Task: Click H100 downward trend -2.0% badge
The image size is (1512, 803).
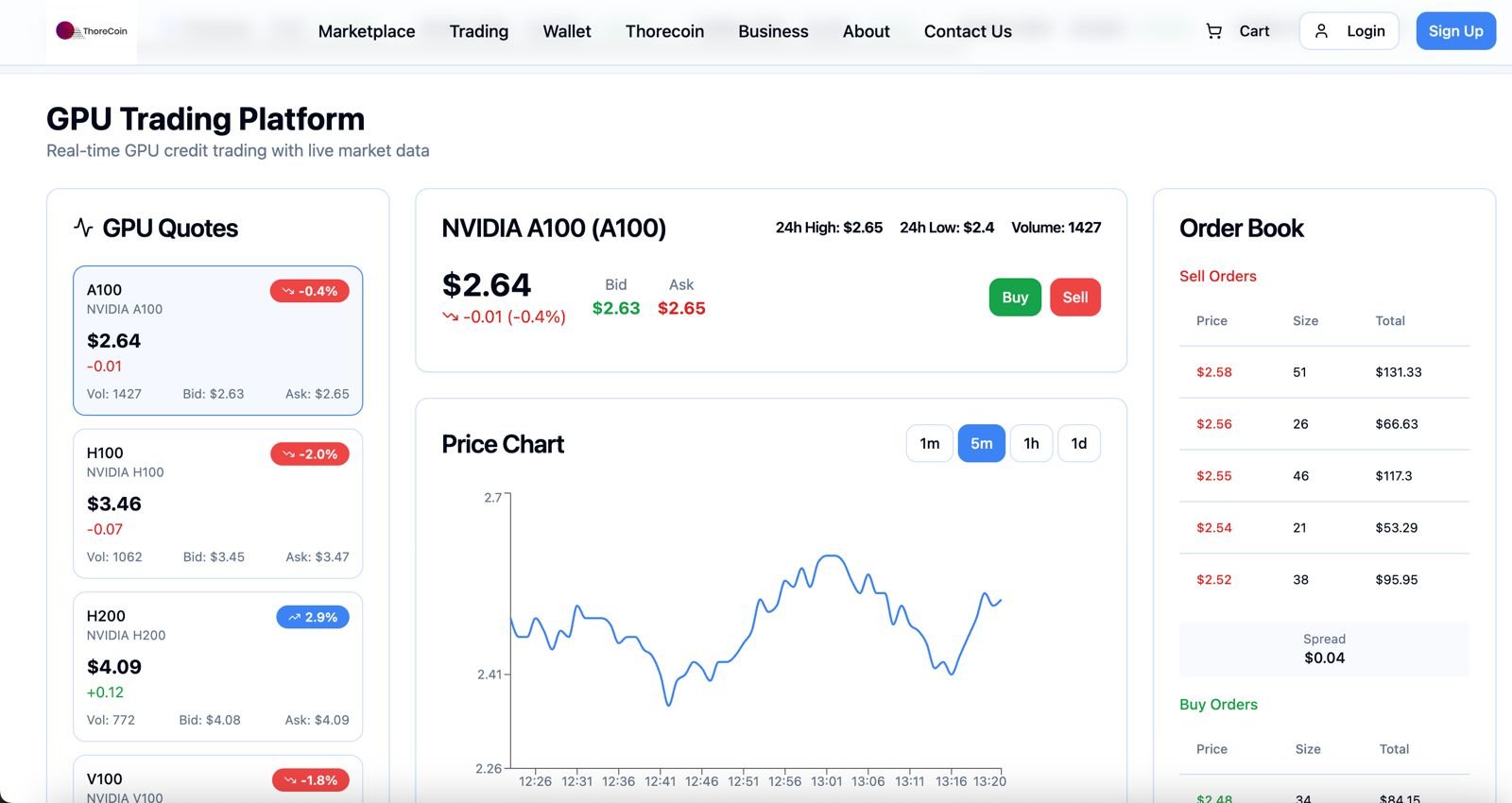Action: pyautogui.click(x=310, y=454)
